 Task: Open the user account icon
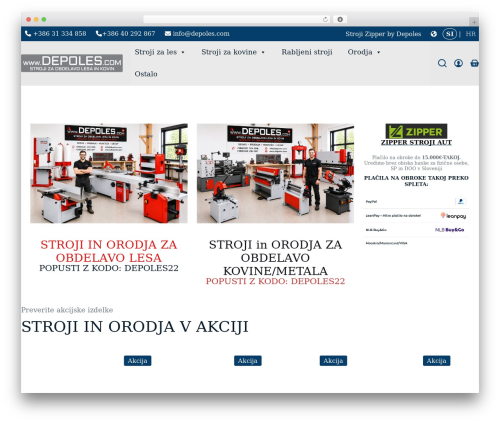click(458, 63)
